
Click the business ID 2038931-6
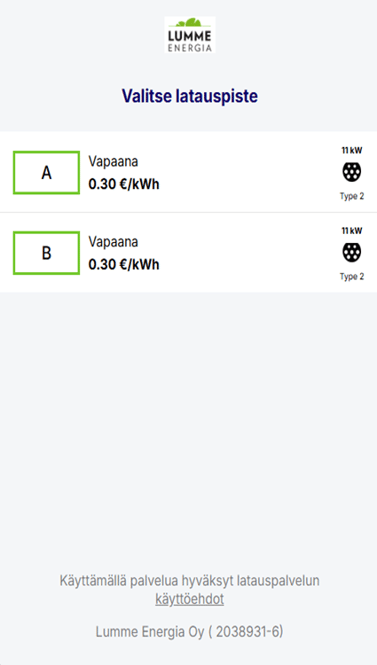[248, 632]
